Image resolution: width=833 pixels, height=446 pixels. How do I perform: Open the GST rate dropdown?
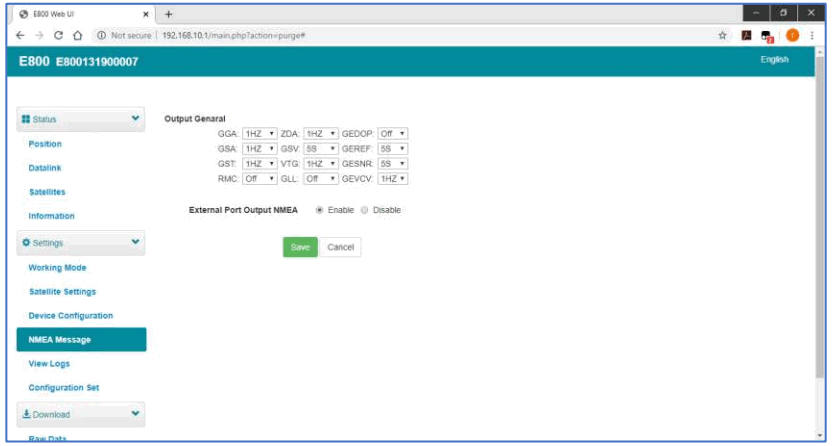tap(260, 164)
